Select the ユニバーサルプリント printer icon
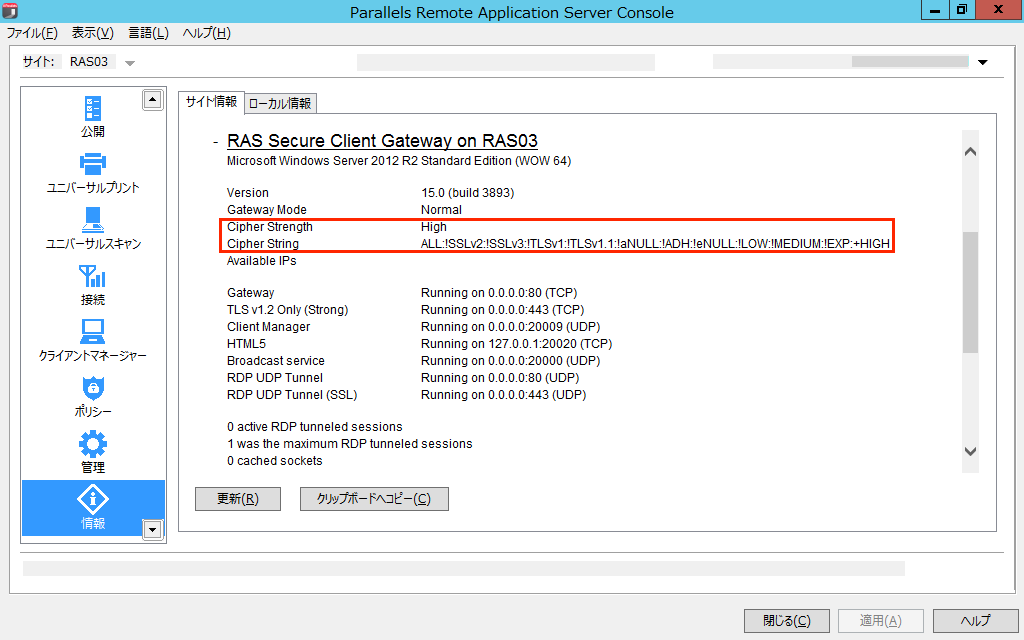 point(93,163)
